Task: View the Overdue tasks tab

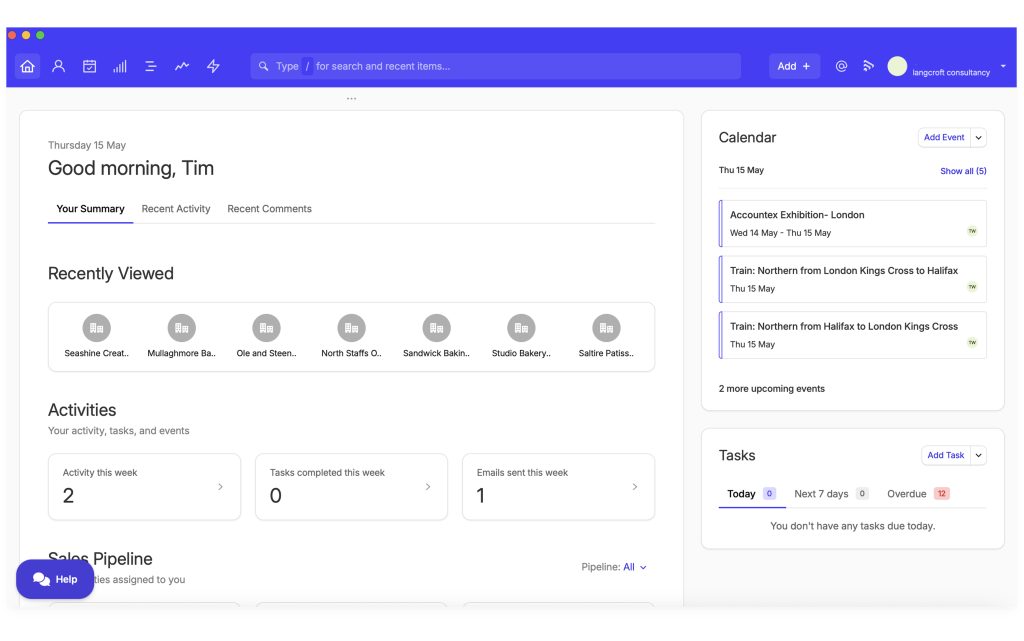Action: click(x=918, y=494)
